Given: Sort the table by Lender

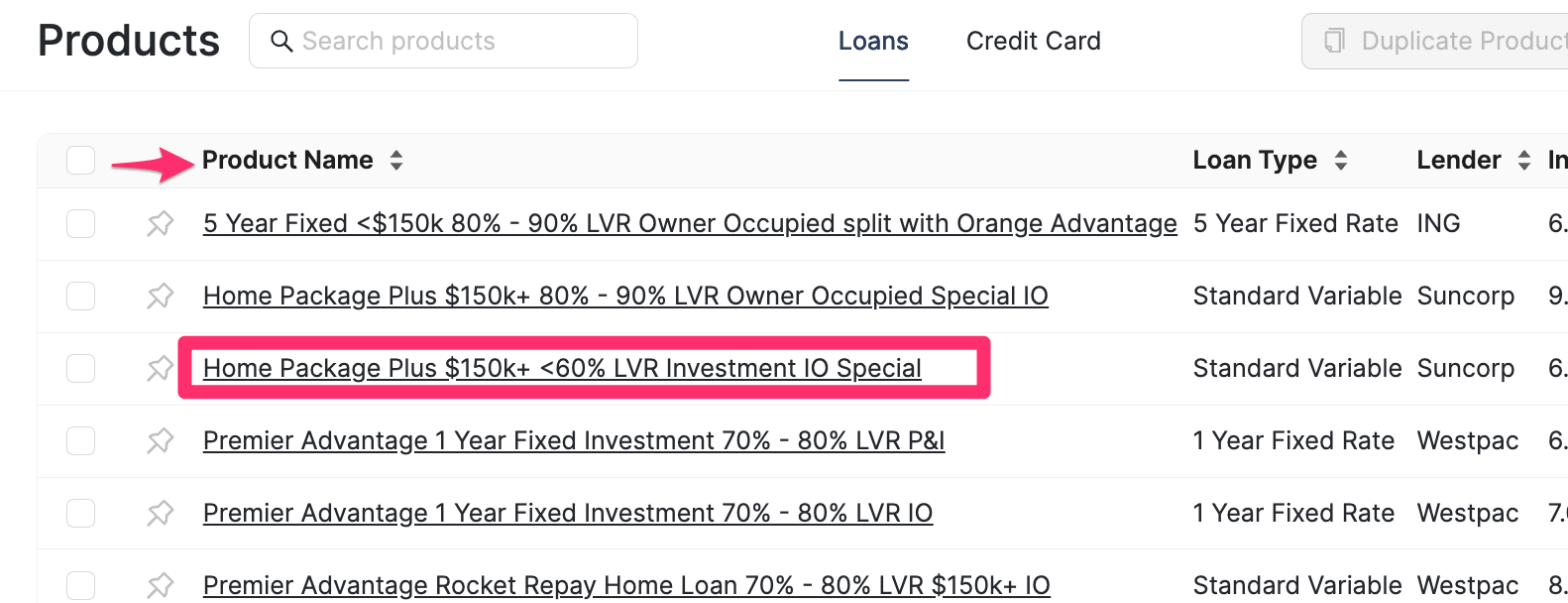Looking at the screenshot, I should tap(1523, 160).
